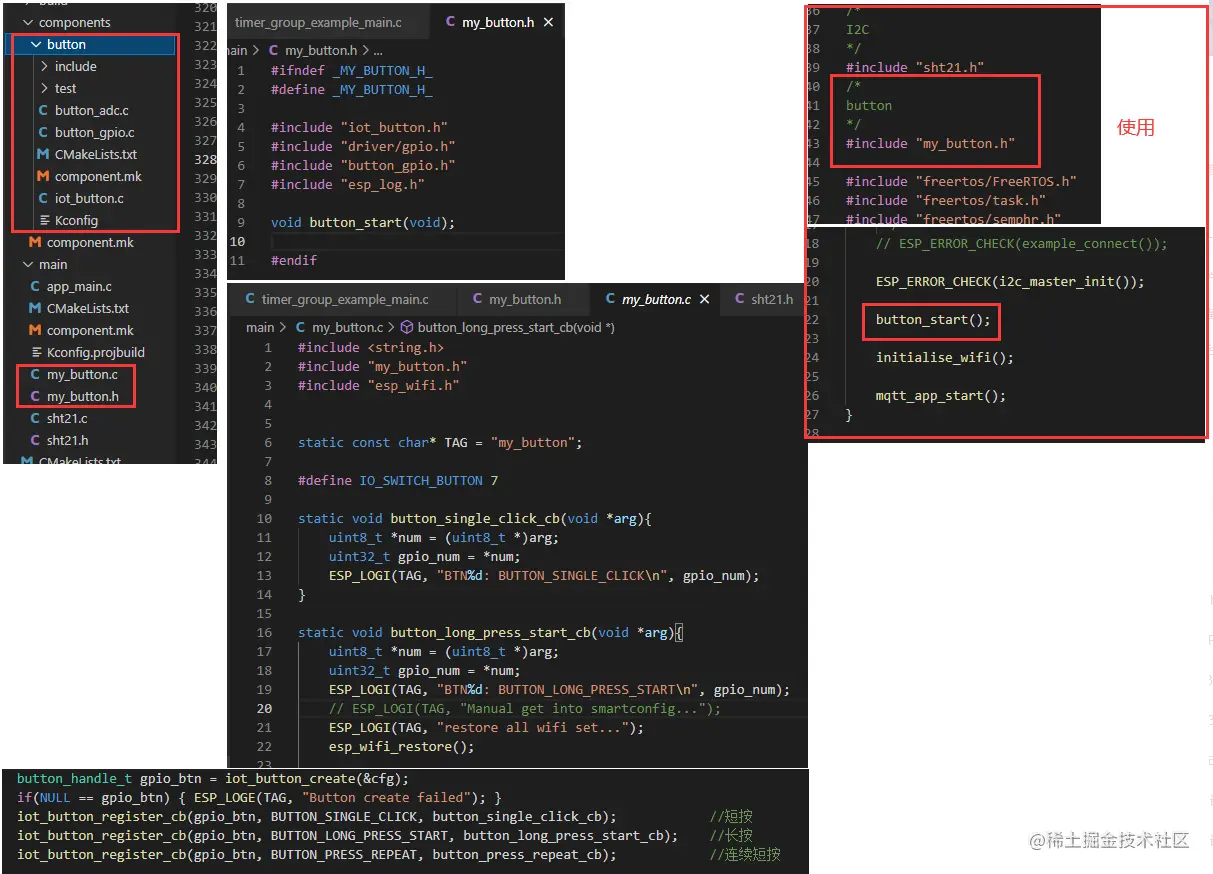Click the commented 'Manual get into smartconfig' line

tap(525, 708)
